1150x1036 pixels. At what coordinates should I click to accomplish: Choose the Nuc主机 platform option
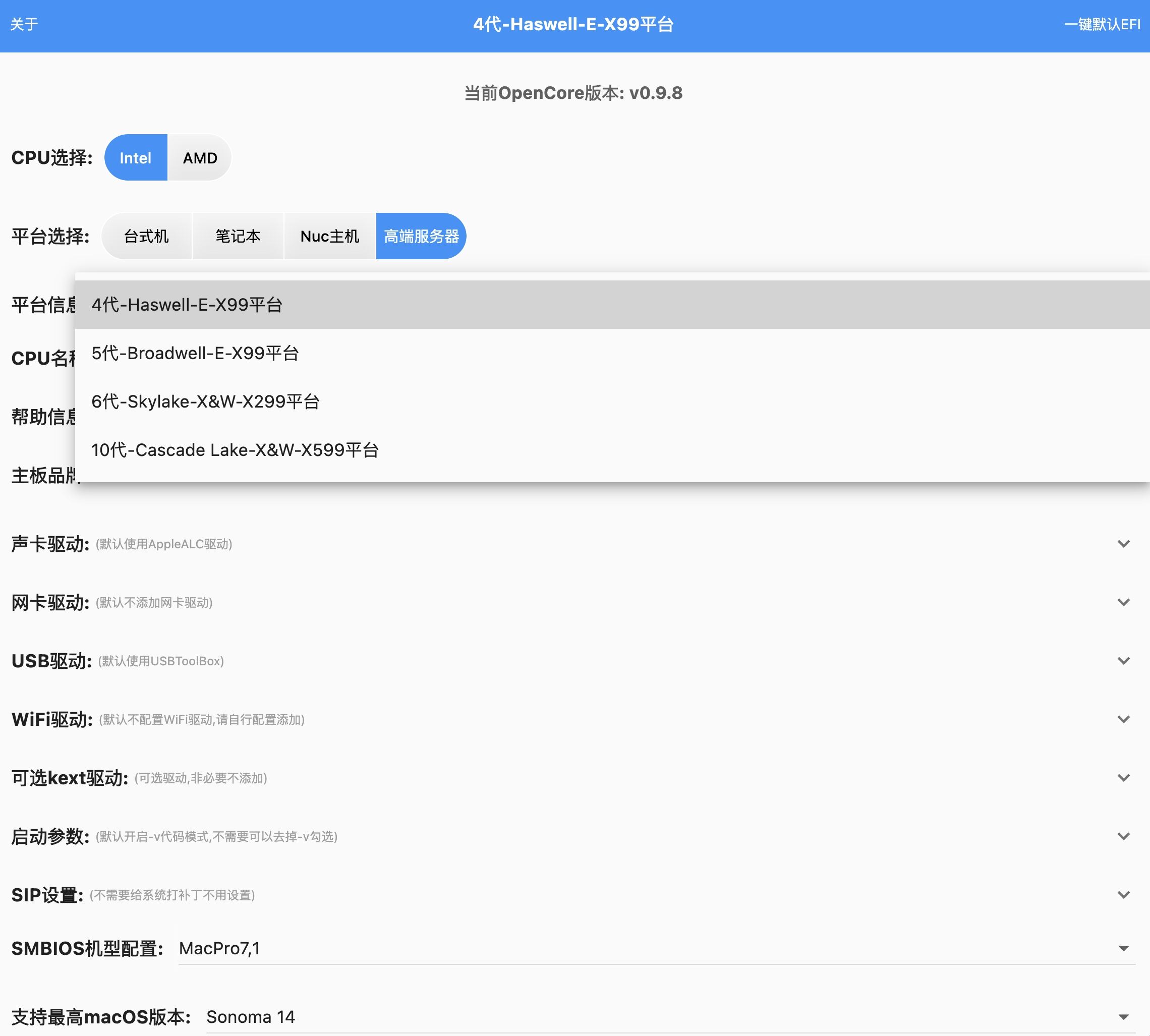(330, 236)
